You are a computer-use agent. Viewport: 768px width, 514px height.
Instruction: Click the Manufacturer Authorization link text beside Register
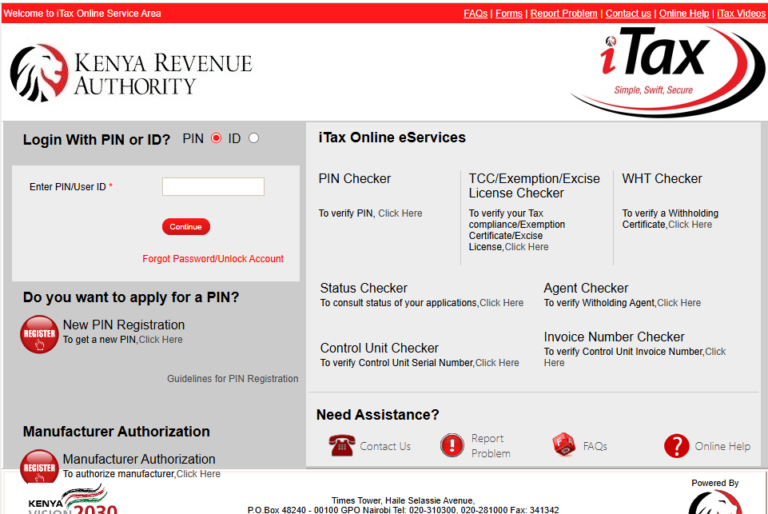click(x=139, y=459)
